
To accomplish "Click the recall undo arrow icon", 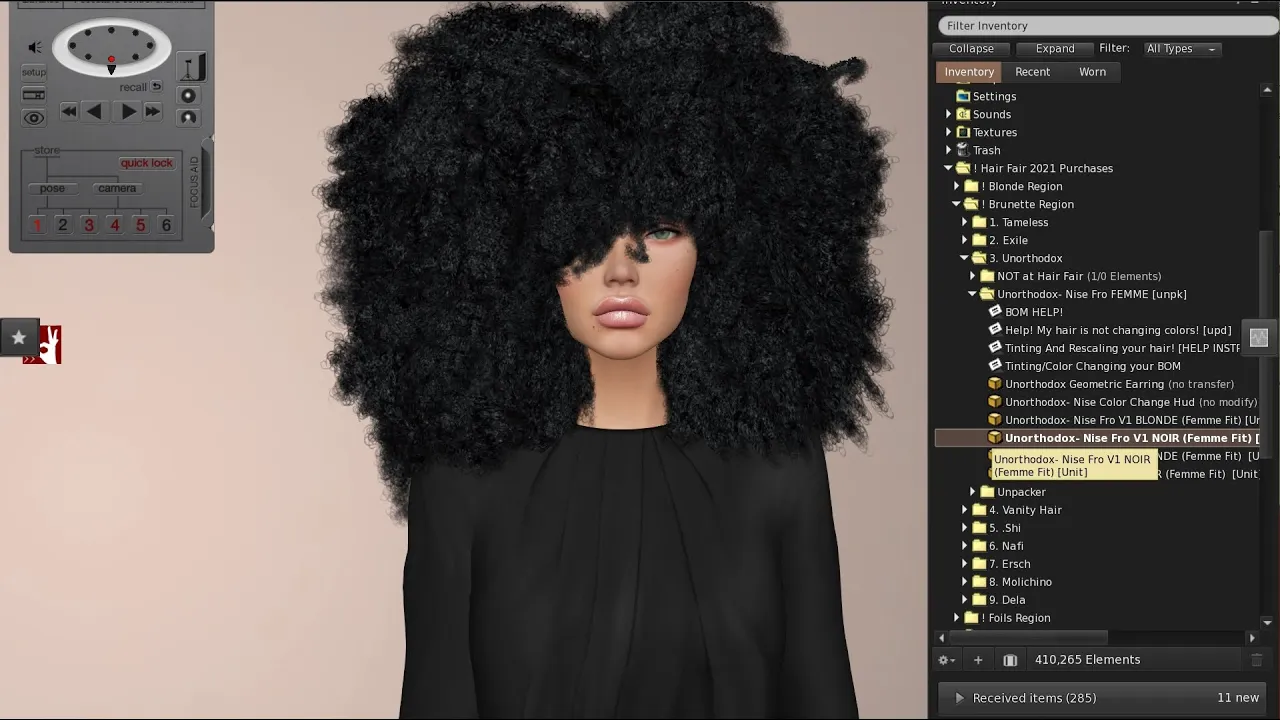I will tap(156, 87).
